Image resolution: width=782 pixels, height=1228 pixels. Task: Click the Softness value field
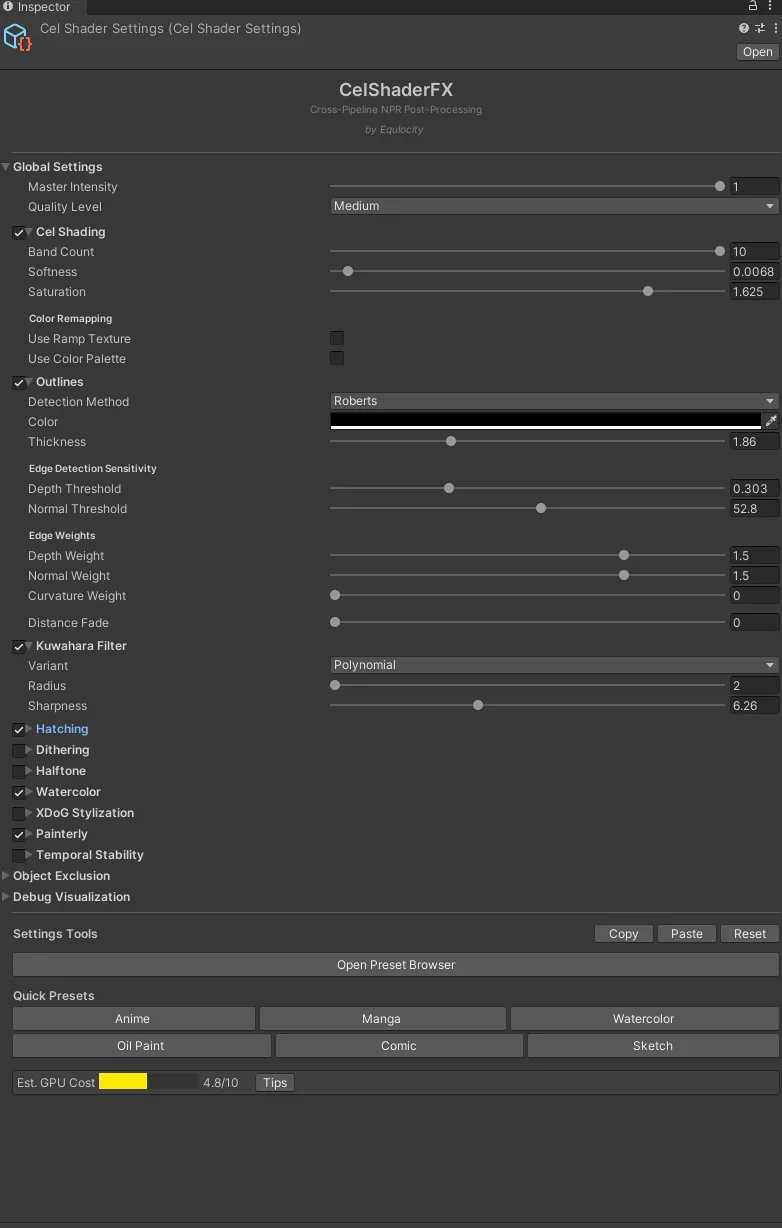point(754,272)
